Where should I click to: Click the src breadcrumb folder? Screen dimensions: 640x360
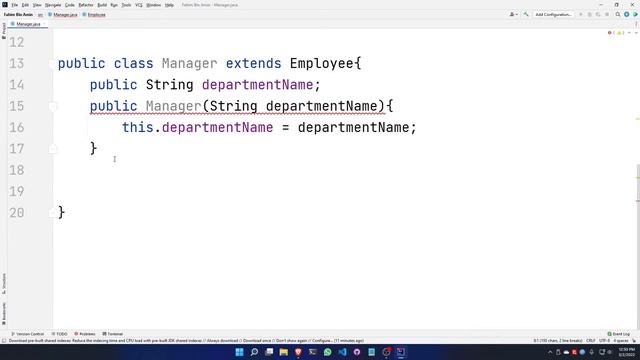40,15
